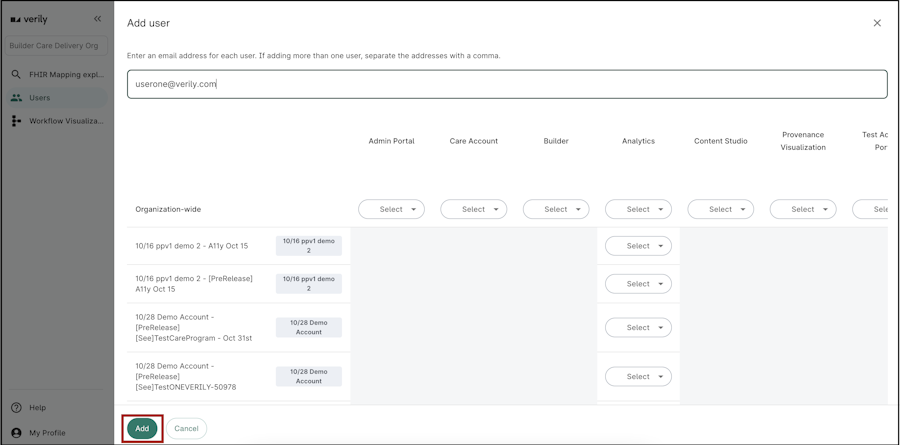Click the Cancel button
The image size is (900, 445).
click(186, 429)
